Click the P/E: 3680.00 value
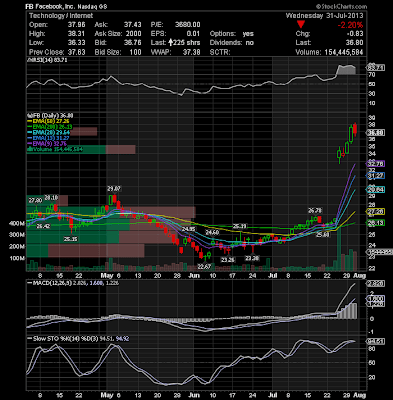Image resolution: width=393 pixels, height=400 pixels. point(175,25)
